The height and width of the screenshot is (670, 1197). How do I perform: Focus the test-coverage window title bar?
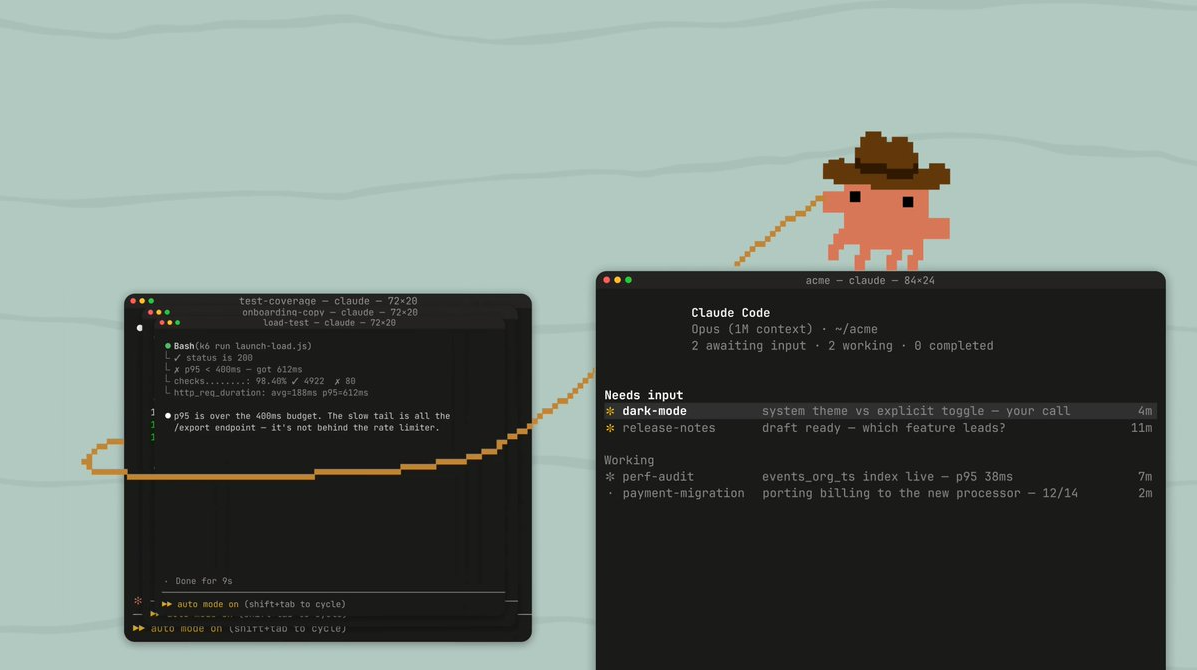click(x=328, y=301)
